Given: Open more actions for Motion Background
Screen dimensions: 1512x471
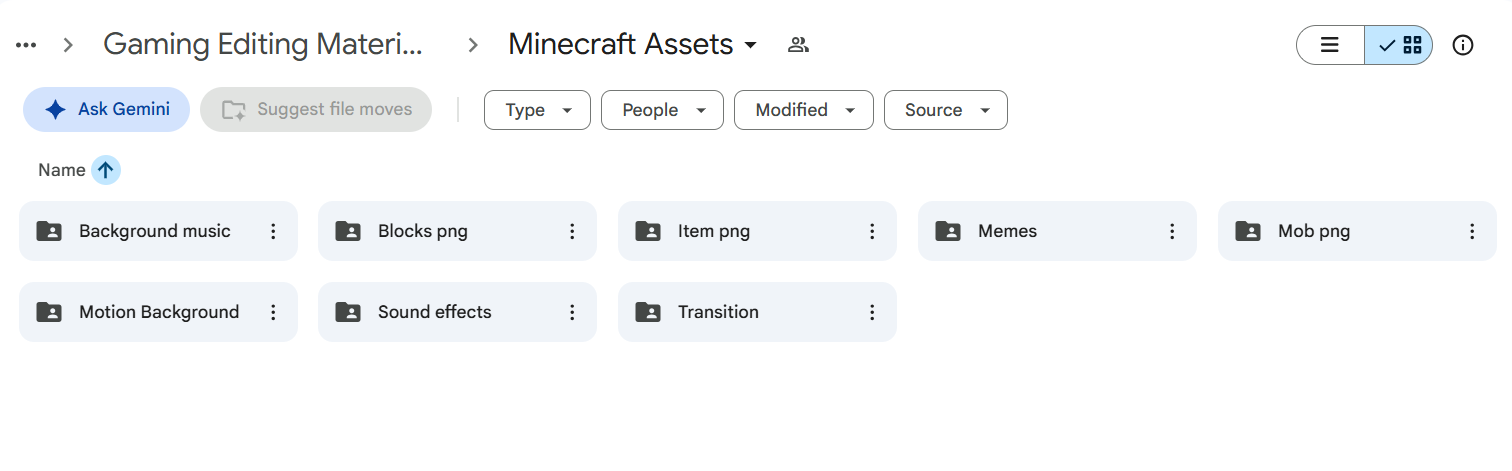Looking at the screenshot, I should pyautogui.click(x=273, y=312).
